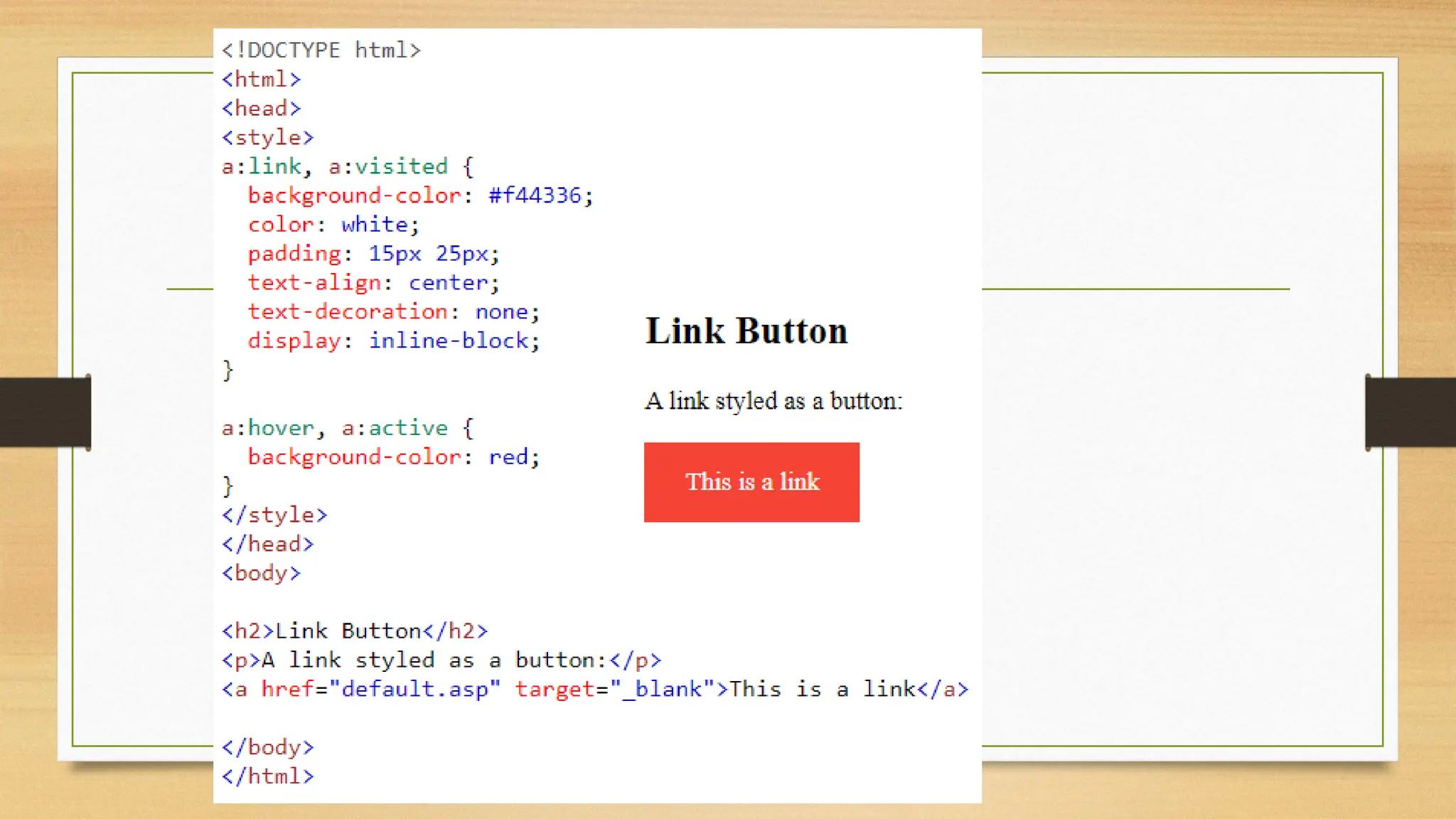The height and width of the screenshot is (819, 1456).
Task: Click the 'Link Button' heading
Action: tap(746, 331)
